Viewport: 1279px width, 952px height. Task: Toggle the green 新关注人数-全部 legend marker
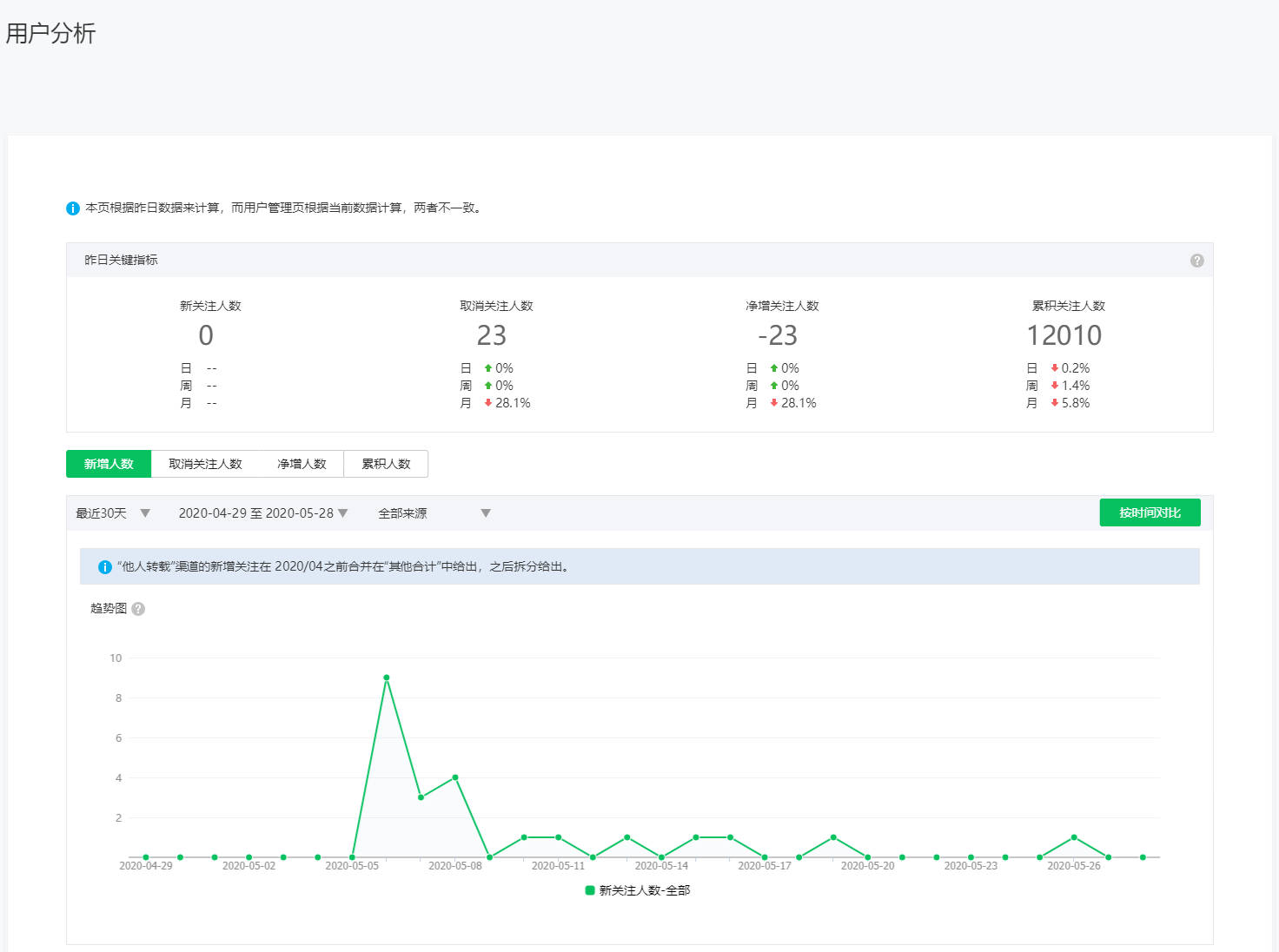(590, 890)
